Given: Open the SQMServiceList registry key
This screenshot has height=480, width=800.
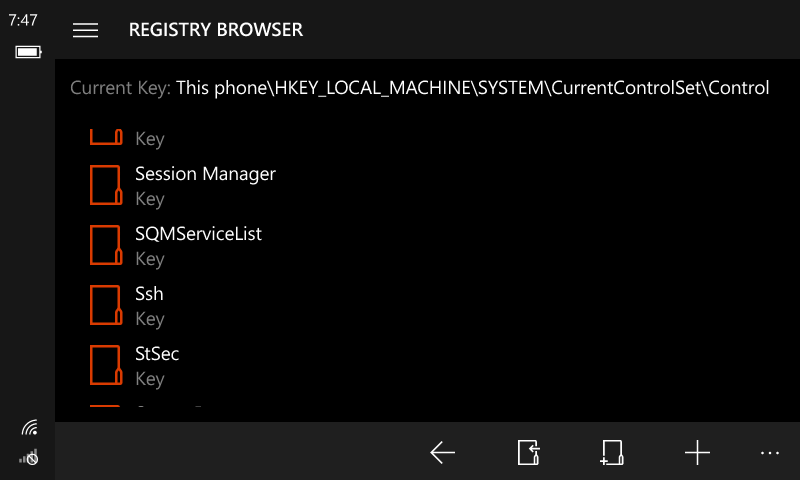Looking at the screenshot, I should tap(198, 235).
